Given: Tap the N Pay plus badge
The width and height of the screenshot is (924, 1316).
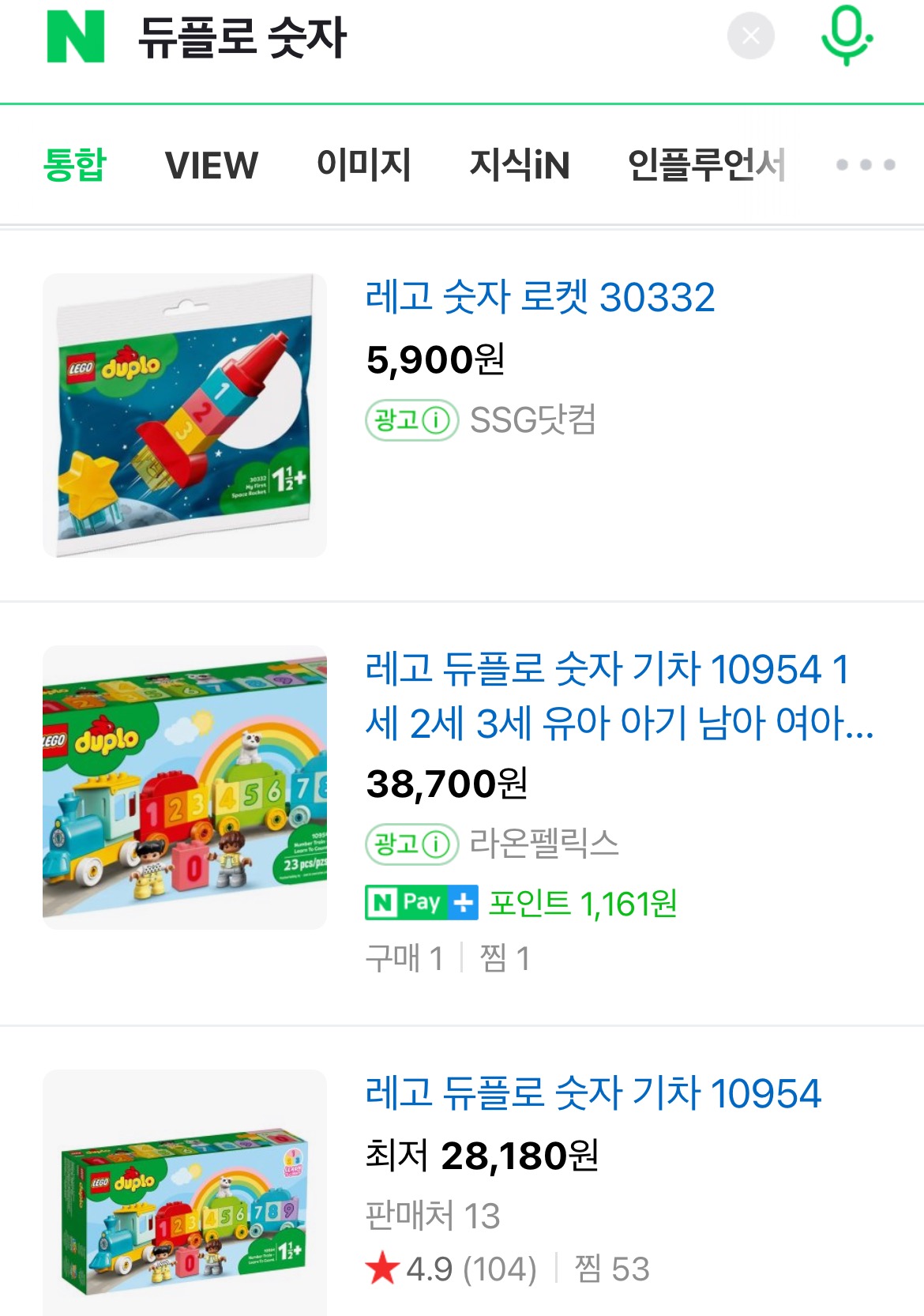Looking at the screenshot, I should click(x=421, y=902).
